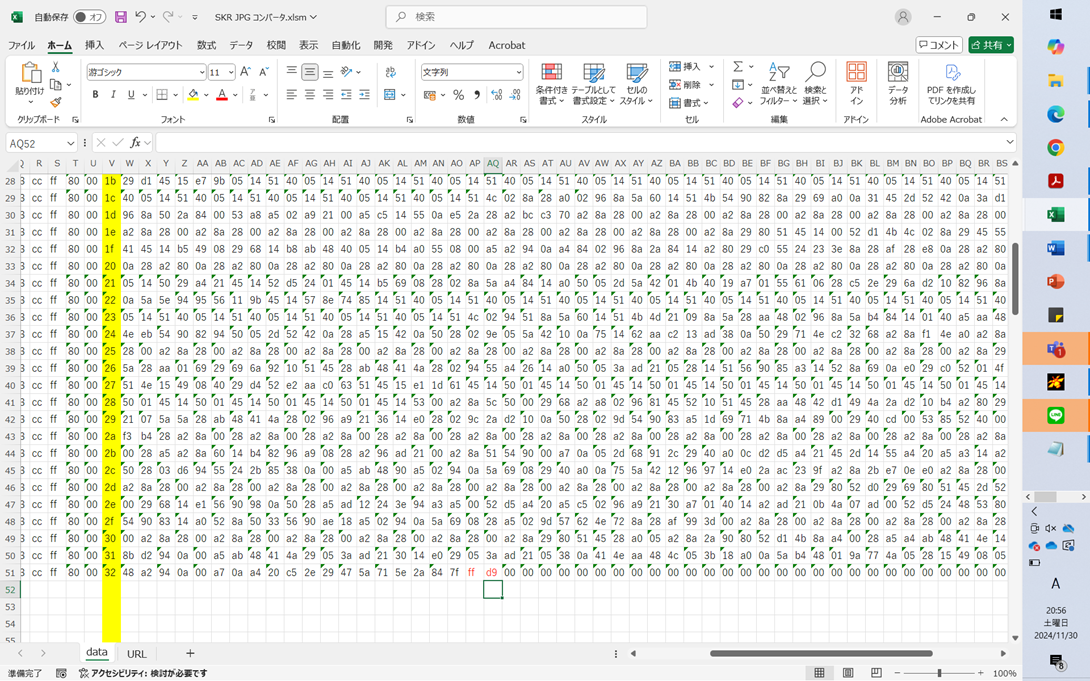Viewport: 1090px width, 681px height.
Task: Toggle middle vertical alignment
Action: (310, 72)
